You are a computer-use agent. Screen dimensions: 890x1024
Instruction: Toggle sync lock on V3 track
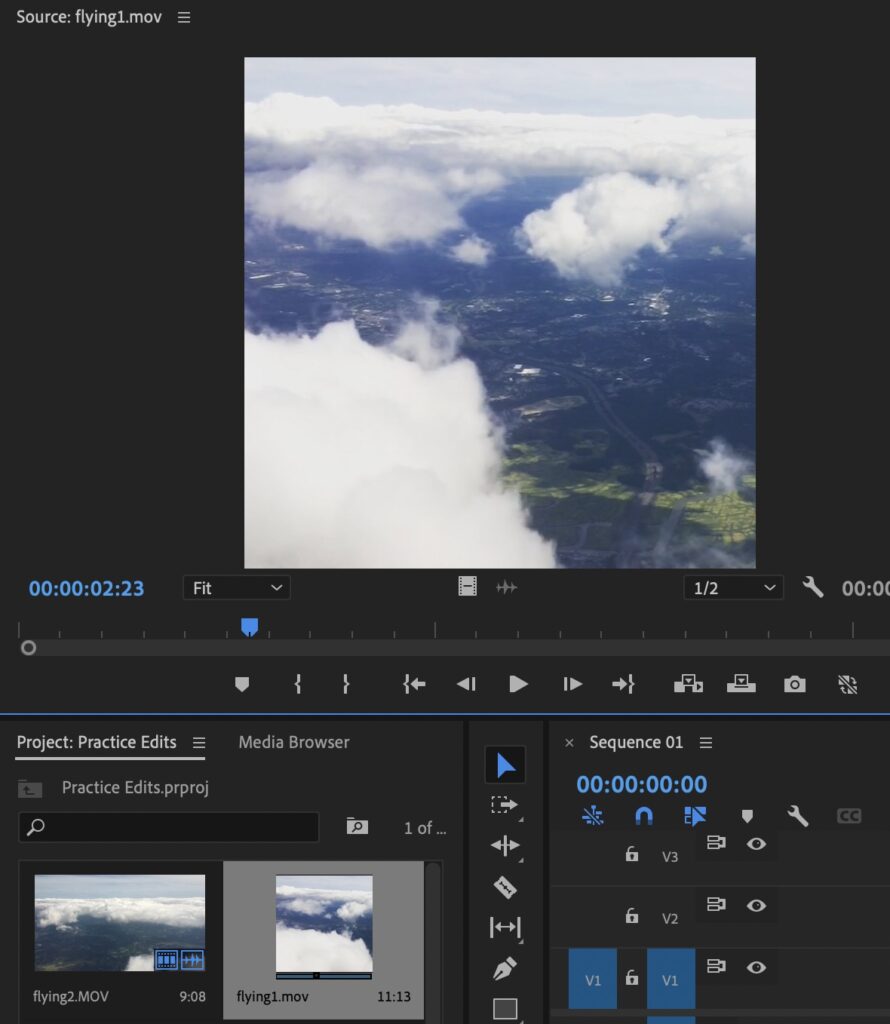coord(716,843)
